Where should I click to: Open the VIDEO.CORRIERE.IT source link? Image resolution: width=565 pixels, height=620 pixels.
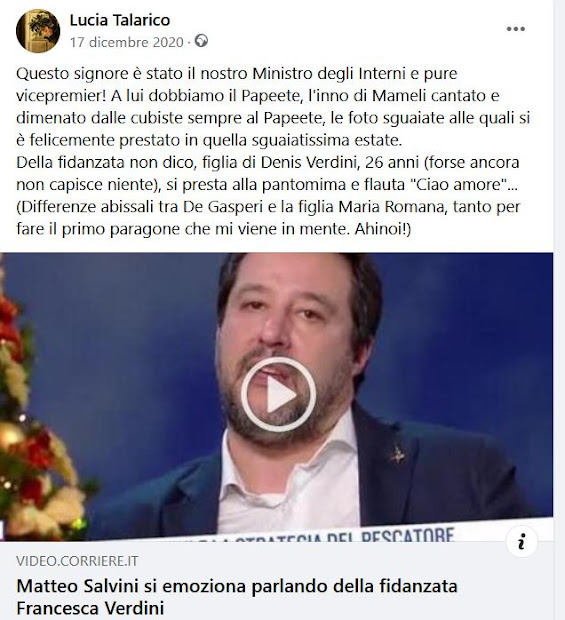(x=77, y=561)
